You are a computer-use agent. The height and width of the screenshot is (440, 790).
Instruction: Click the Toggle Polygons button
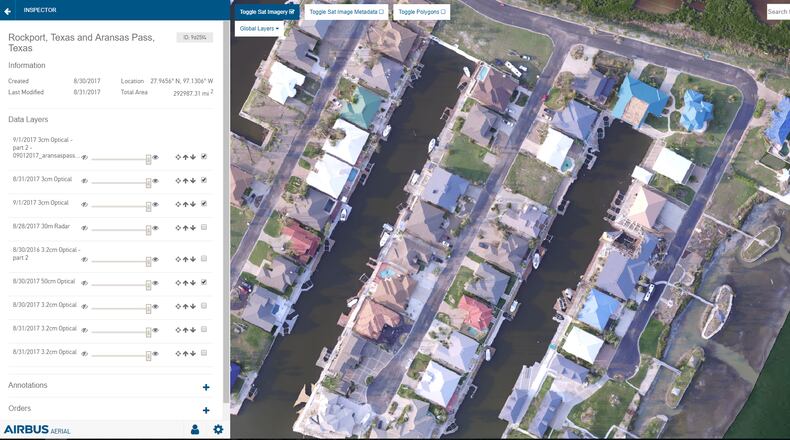pos(422,12)
